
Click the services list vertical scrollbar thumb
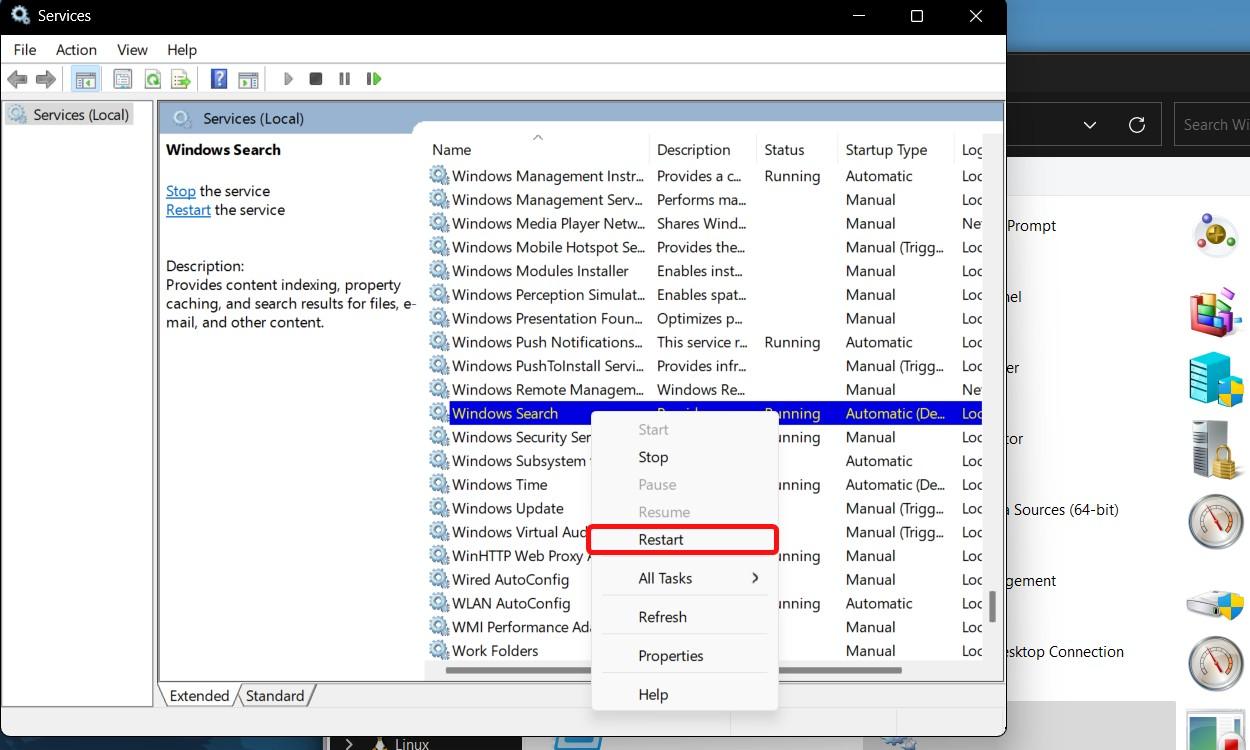pos(992,605)
